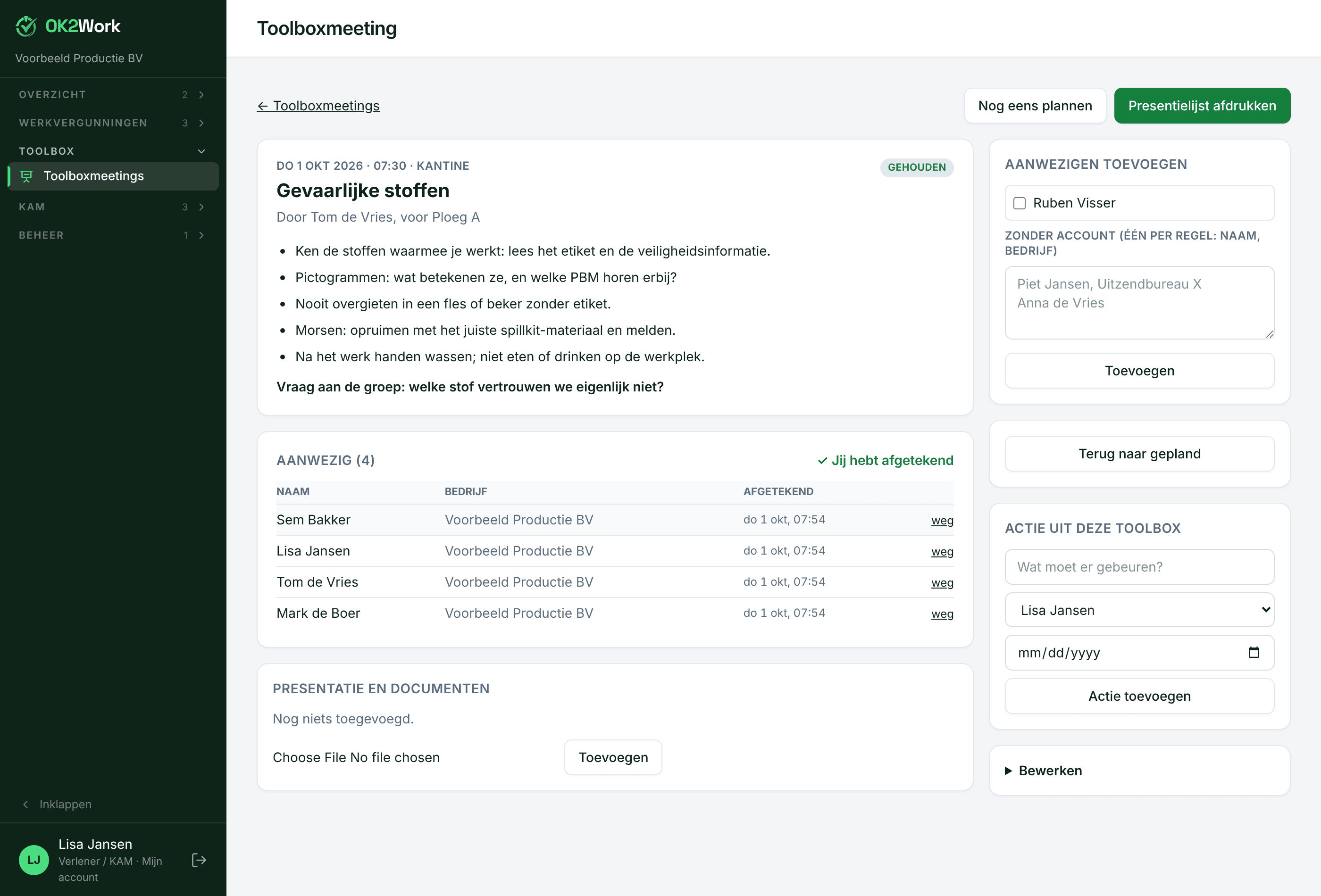Tick the Ruben Visser checkbox
The image size is (1321, 896).
[1020, 203]
